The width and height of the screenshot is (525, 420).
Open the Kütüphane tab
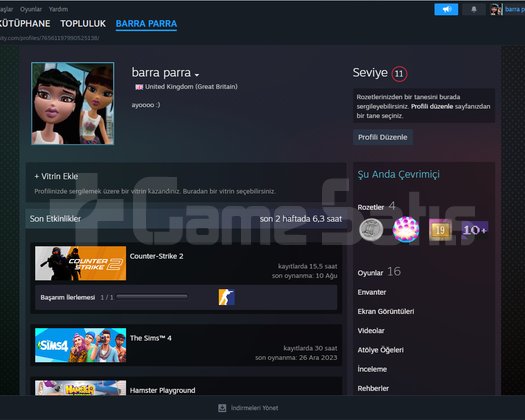tap(24, 23)
